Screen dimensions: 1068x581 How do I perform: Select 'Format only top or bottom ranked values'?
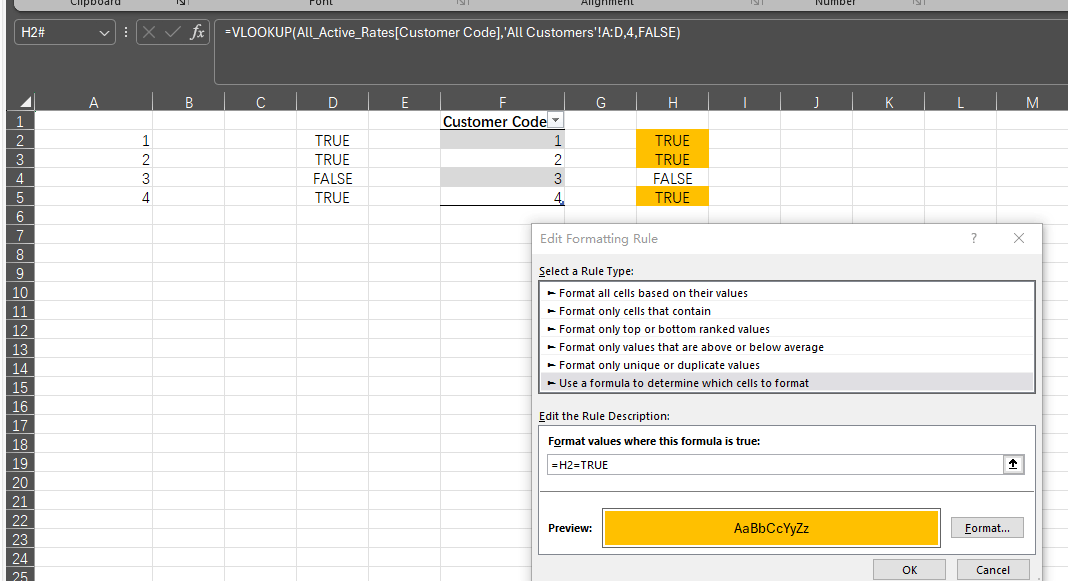pos(787,329)
